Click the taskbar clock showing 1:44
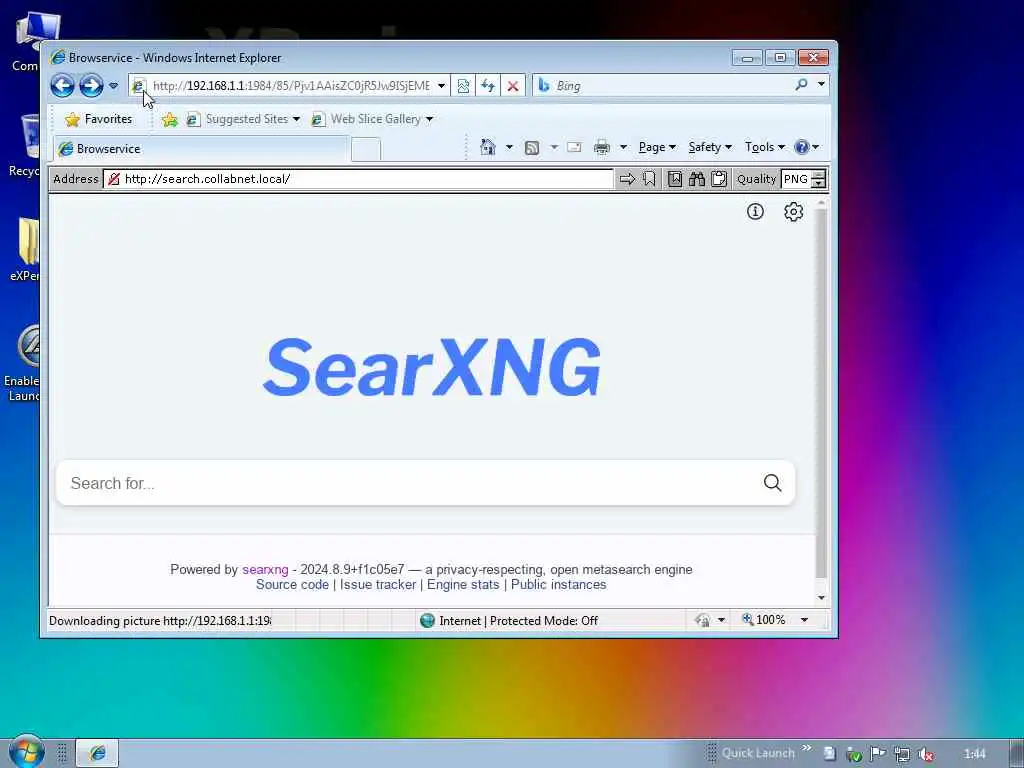This screenshot has width=1024, height=768. pyautogui.click(x=974, y=754)
